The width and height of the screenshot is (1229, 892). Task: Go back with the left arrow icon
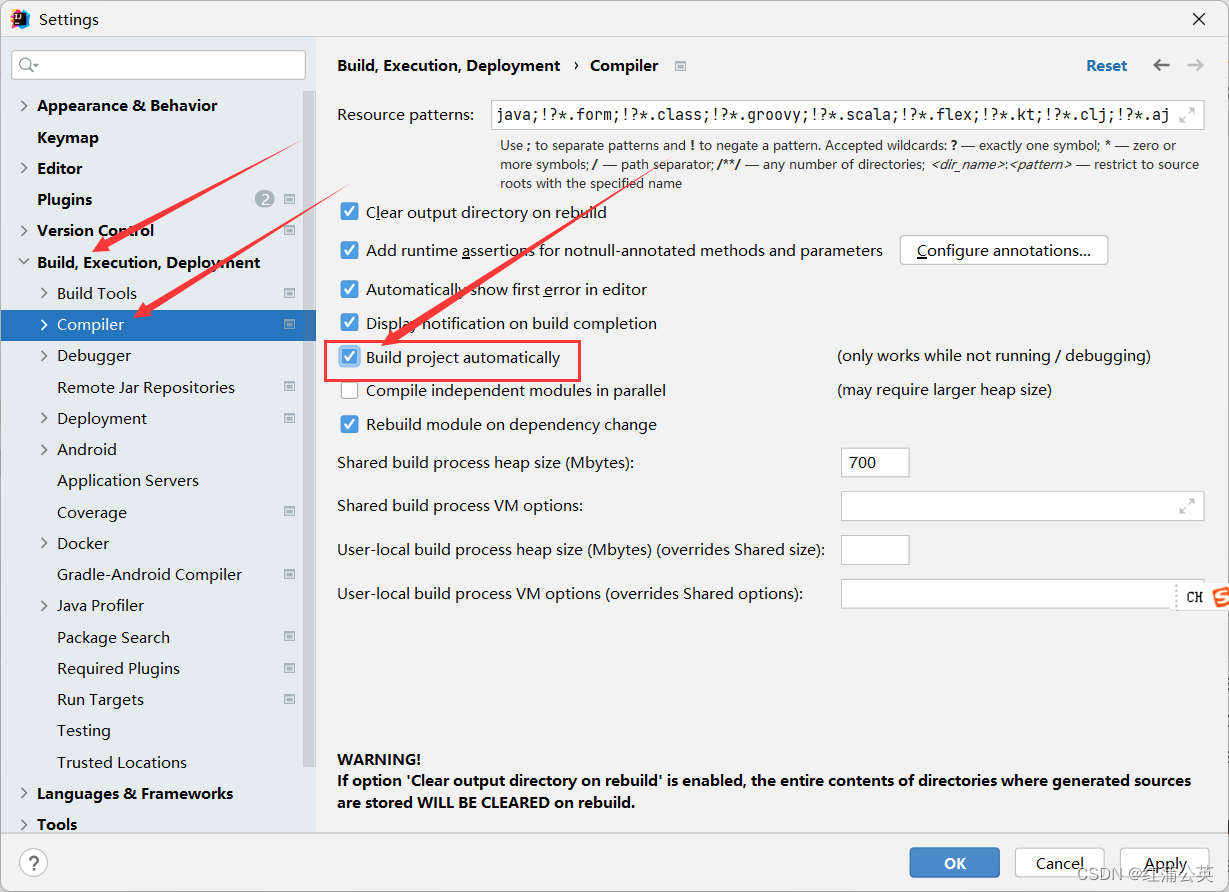pyautogui.click(x=1161, y=65)
